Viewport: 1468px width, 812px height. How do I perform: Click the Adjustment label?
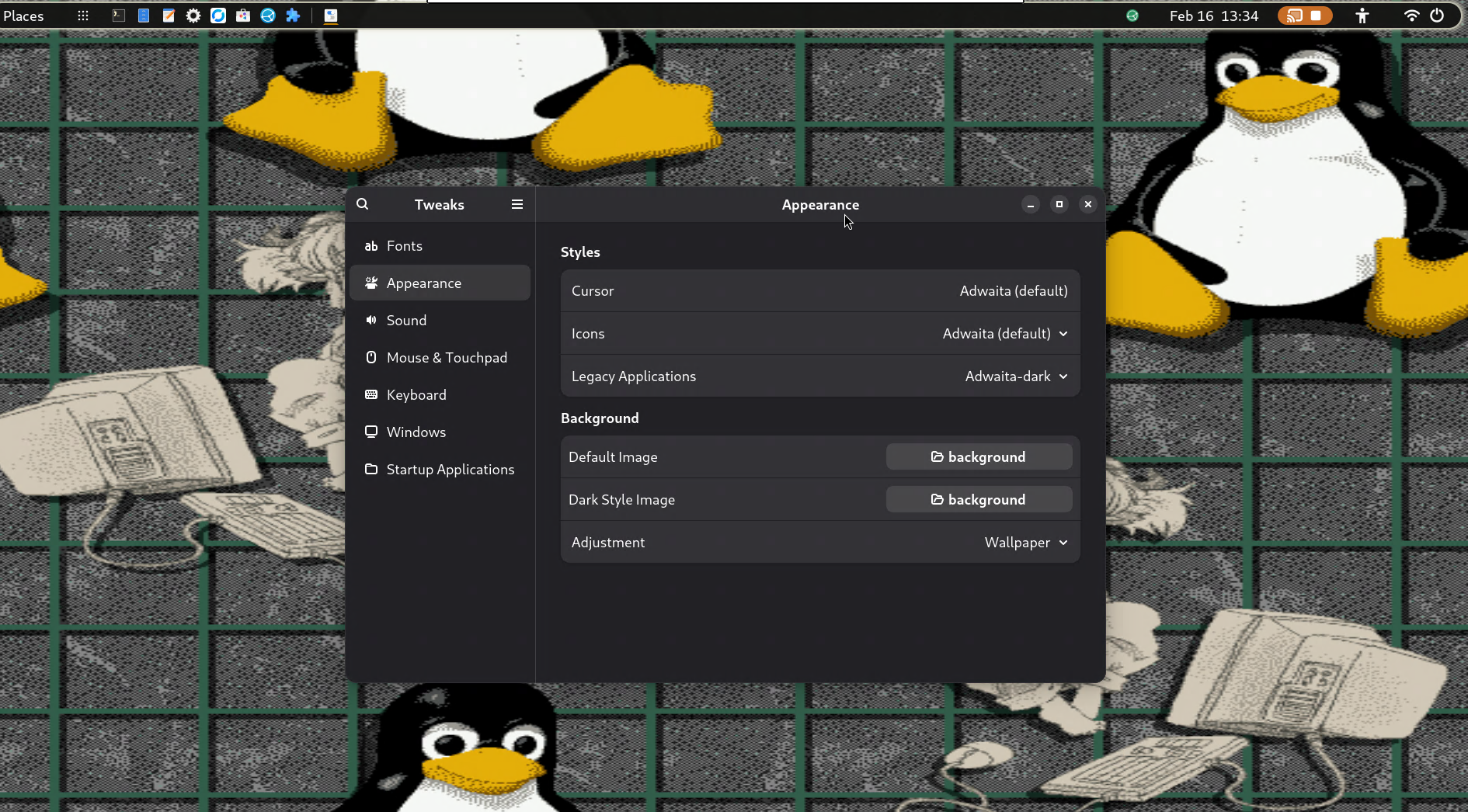608,543
